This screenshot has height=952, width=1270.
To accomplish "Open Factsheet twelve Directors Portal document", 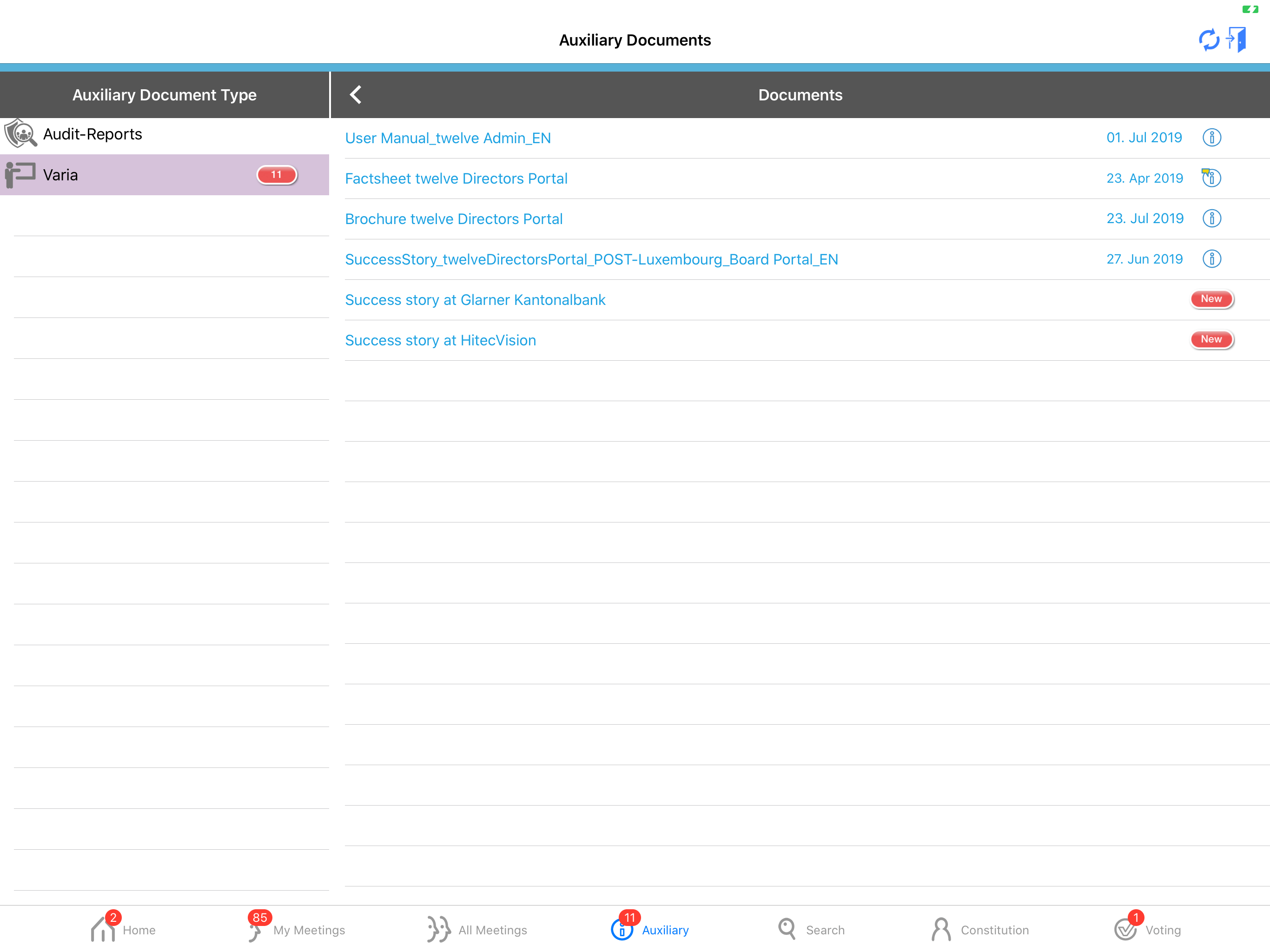I will 456,178.
